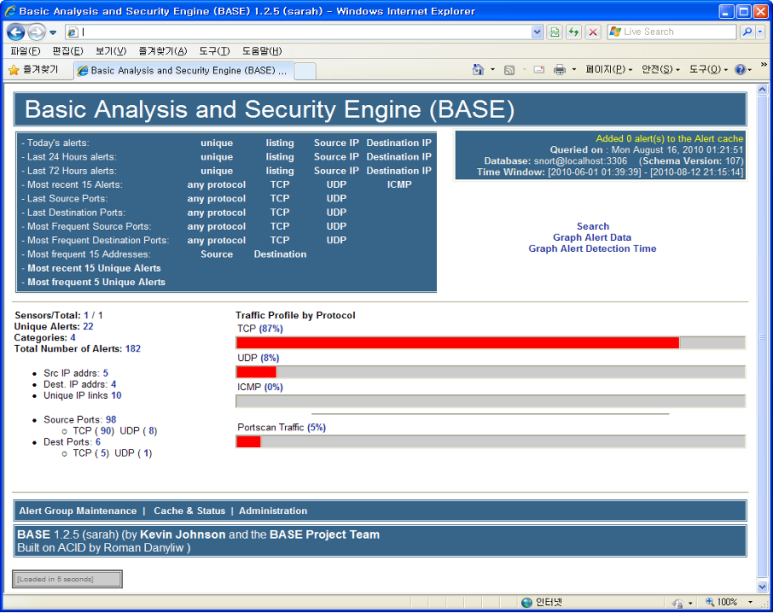The image size is (773, 613).
Task: Open Last 24 Hours alerts listing link
Action: 280,157
